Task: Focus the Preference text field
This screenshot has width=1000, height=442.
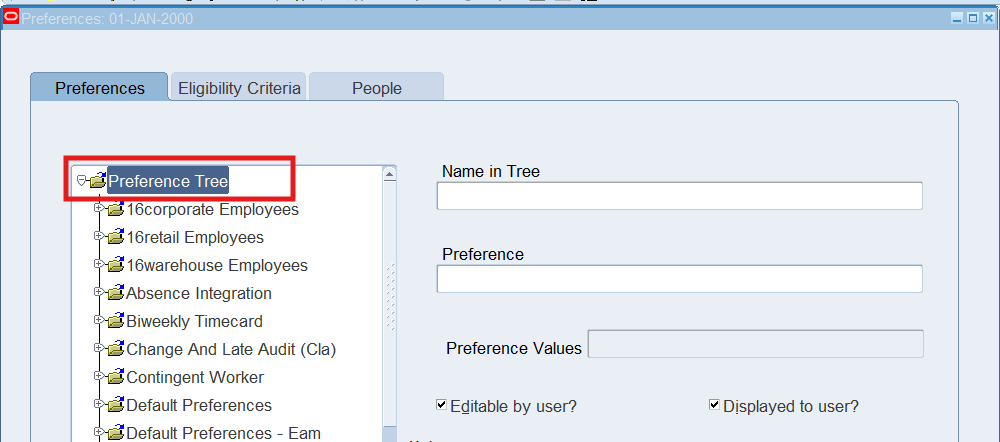Action: point(679,279)
